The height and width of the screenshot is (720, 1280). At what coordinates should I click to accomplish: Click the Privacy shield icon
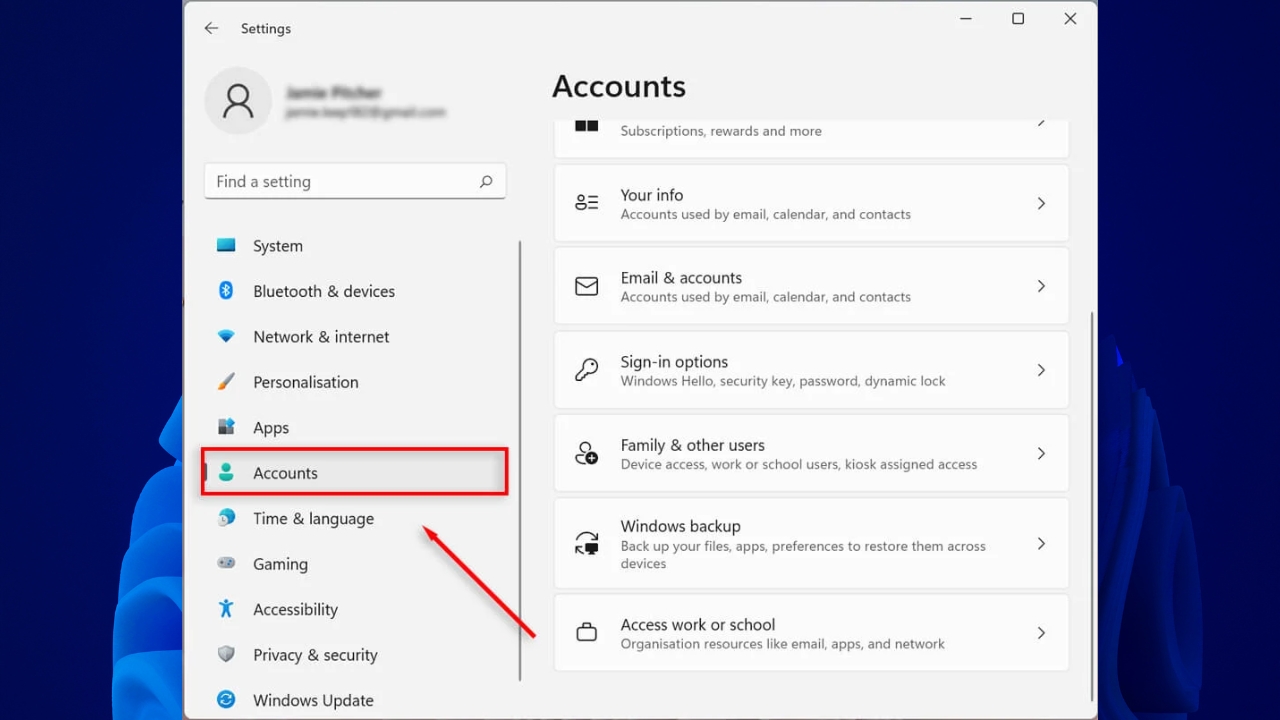pos(226,654)
